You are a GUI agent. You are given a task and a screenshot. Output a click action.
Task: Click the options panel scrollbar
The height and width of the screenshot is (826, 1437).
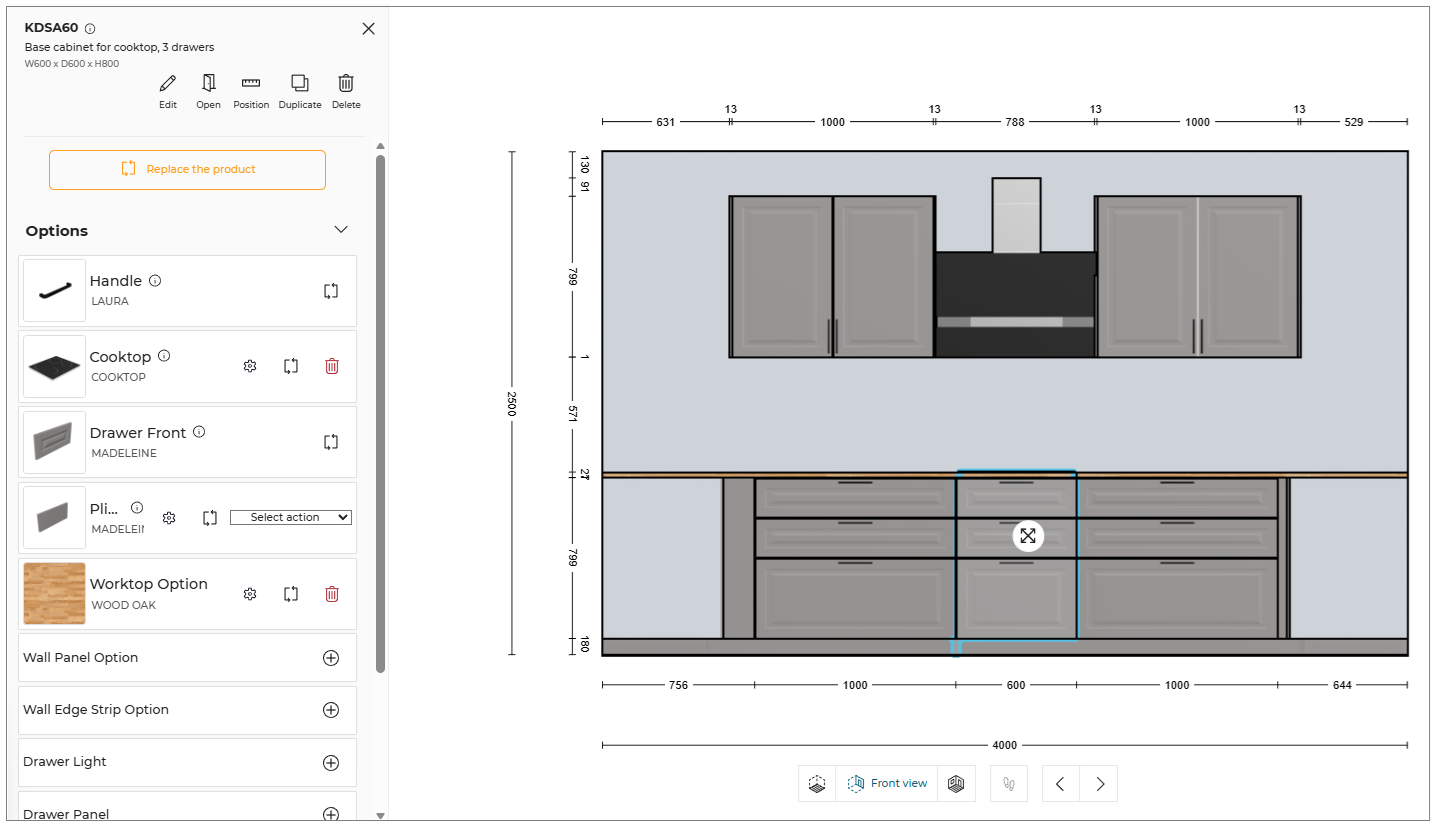(380, 413)
